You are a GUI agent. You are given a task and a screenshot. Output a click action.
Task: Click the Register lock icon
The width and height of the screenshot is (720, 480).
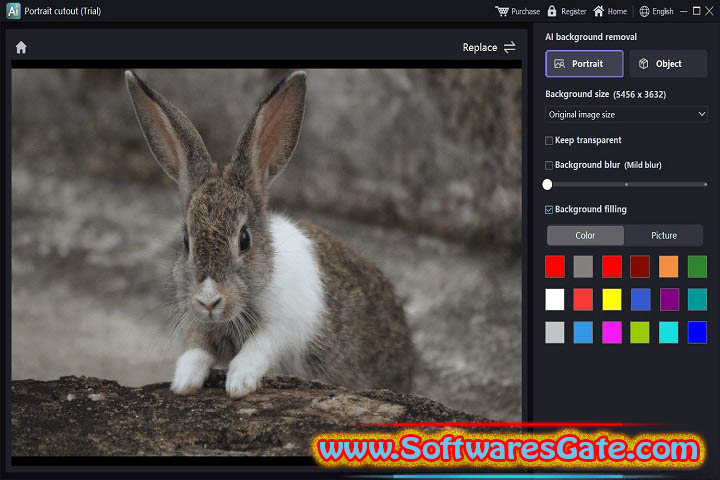coord(552,11)
